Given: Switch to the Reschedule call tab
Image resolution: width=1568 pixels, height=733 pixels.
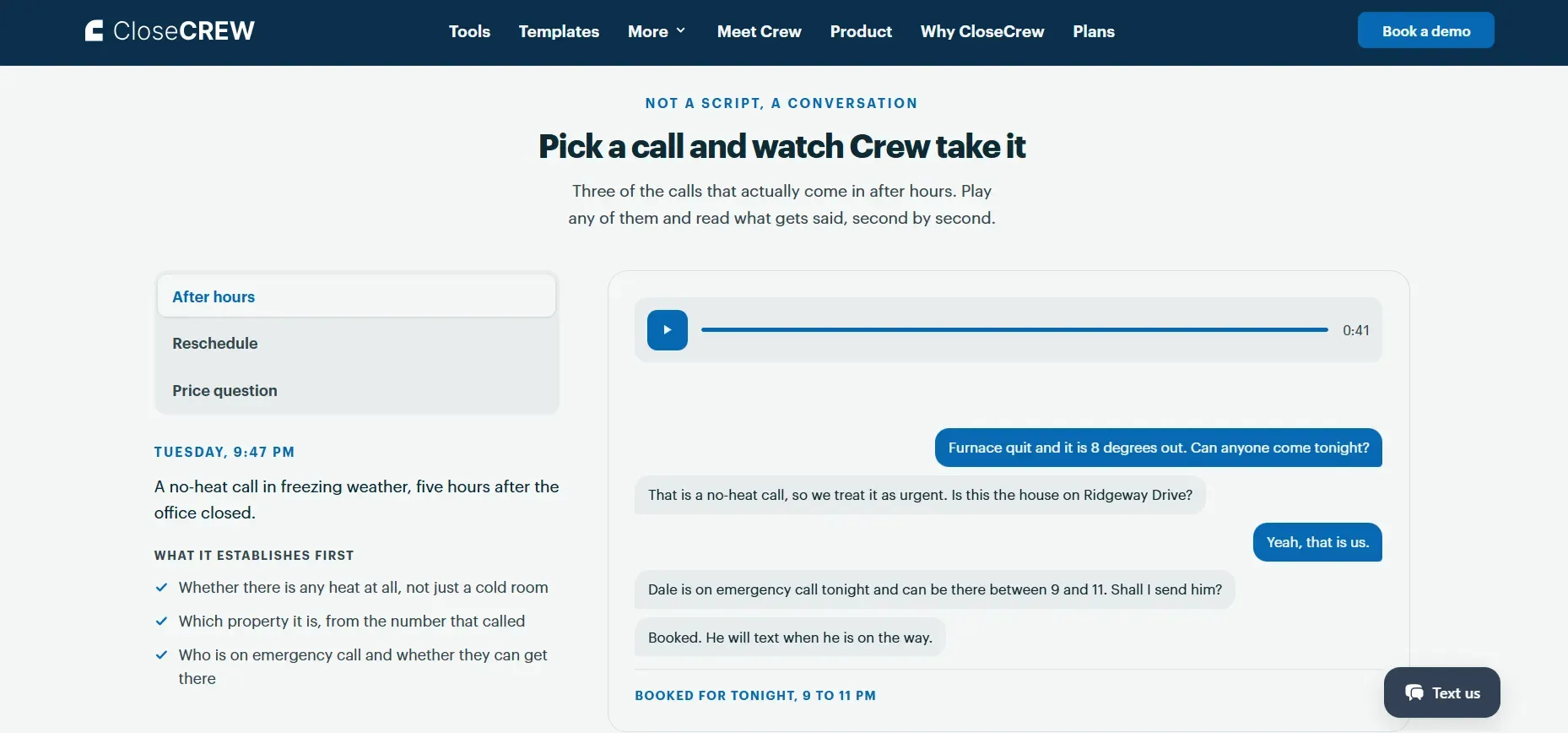Looking at the screenshot, I should (x=357, y=344).
